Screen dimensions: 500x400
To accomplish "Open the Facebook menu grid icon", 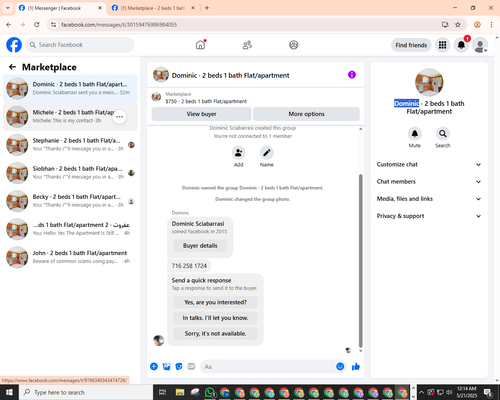I will [x=442, y=45].
